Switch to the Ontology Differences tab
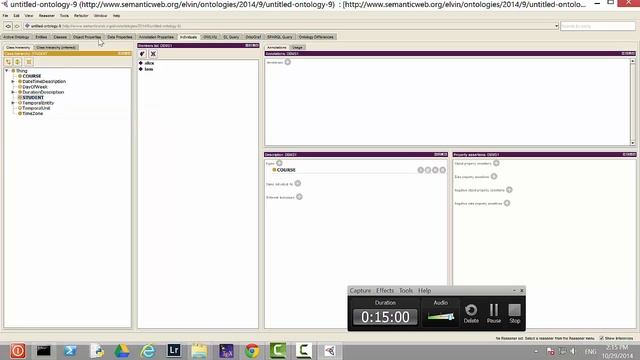 316,37
